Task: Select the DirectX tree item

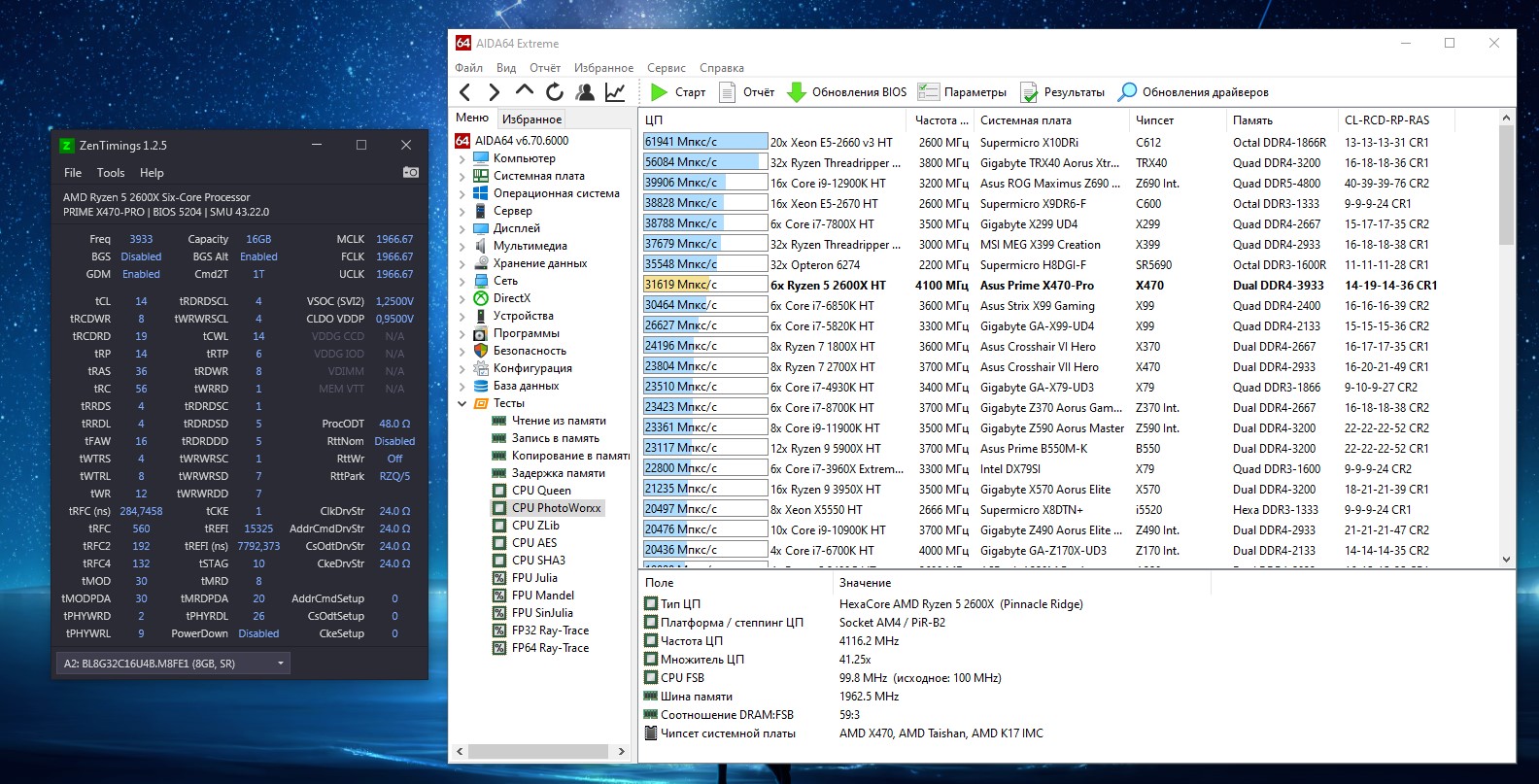Action: (512, 298)
